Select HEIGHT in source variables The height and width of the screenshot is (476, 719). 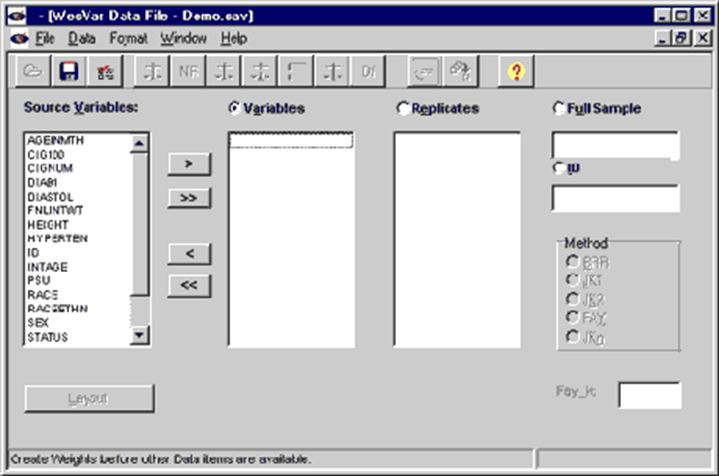(48, 225)
